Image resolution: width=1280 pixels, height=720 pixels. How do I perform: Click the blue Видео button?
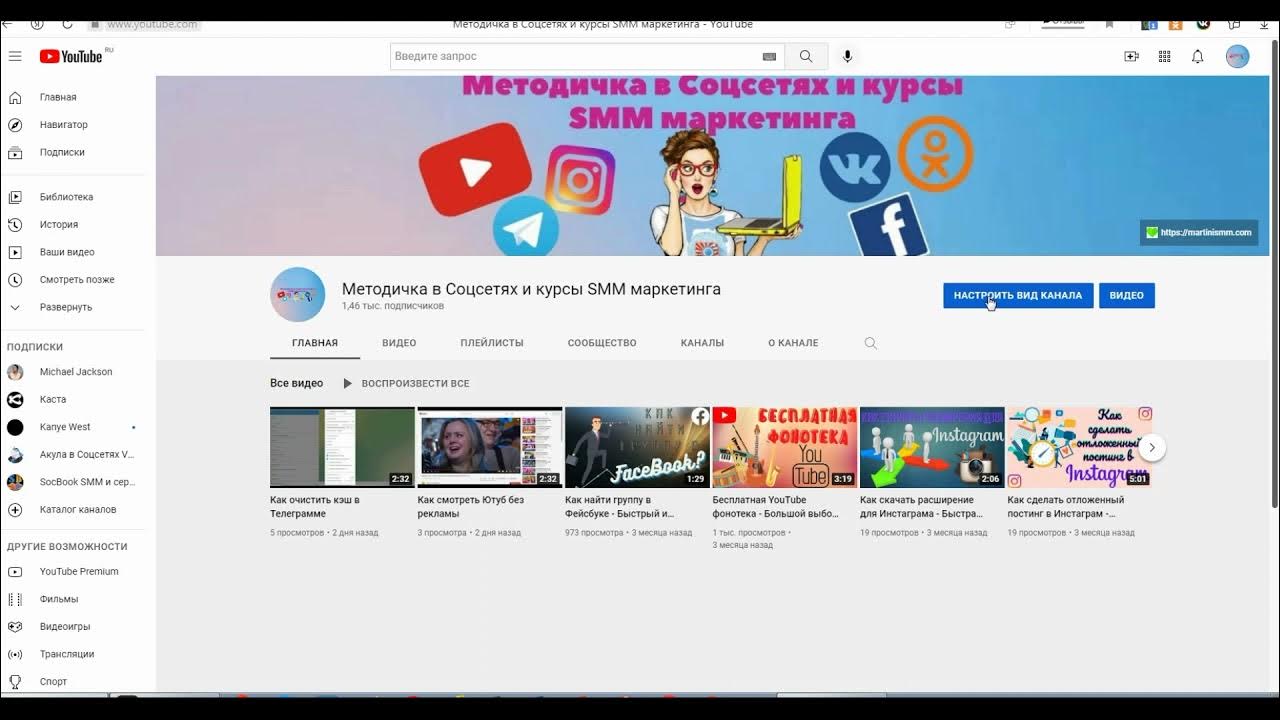pyautogui.click(x=1127, y=296)
